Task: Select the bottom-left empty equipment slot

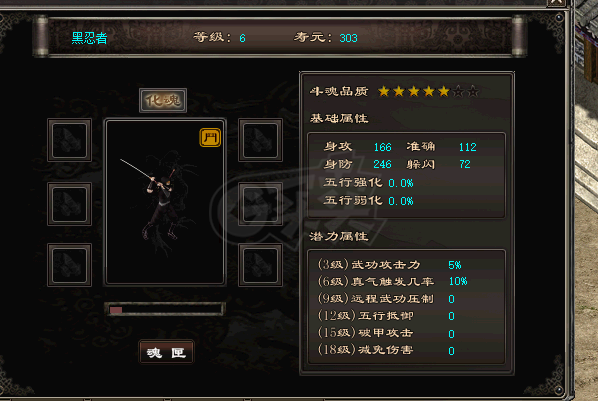Action: pos(69,265)
